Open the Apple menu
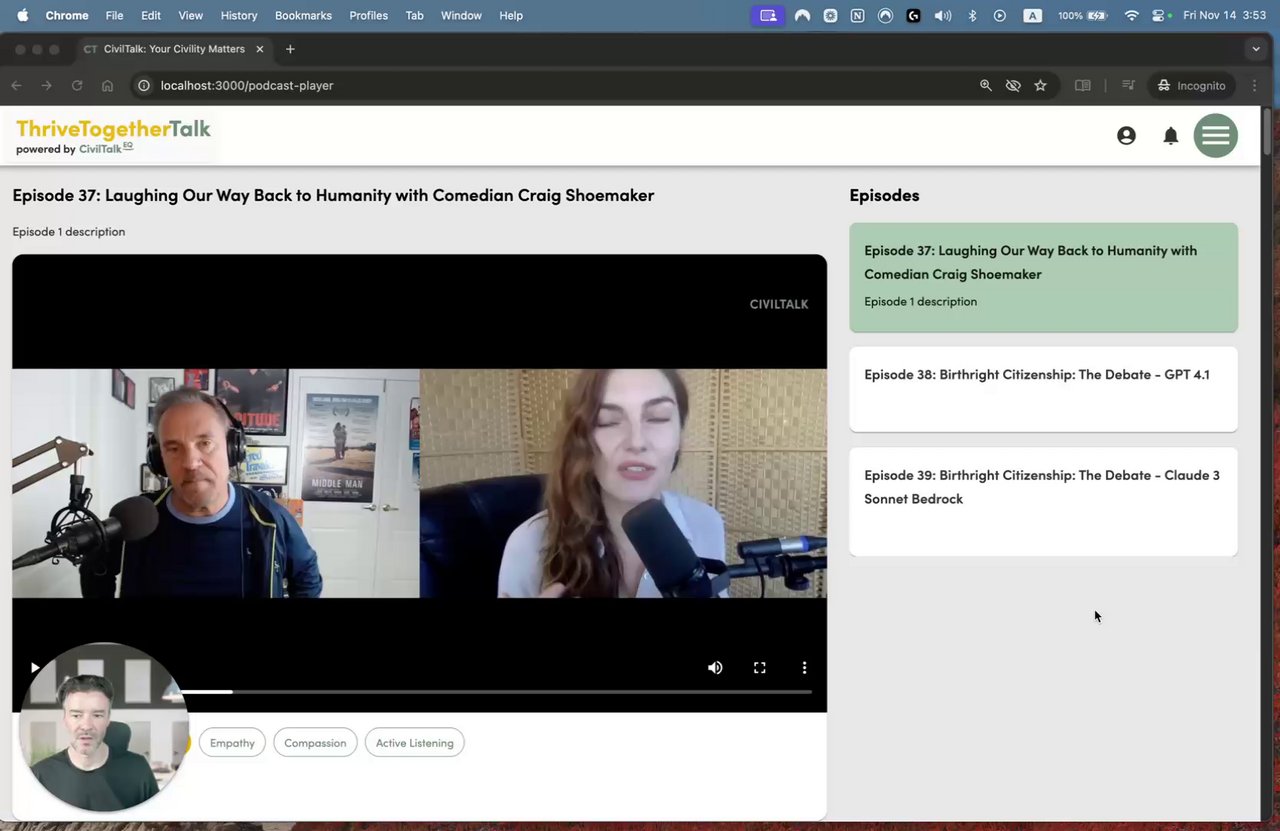1280x831 pixels. coord(22,15)
